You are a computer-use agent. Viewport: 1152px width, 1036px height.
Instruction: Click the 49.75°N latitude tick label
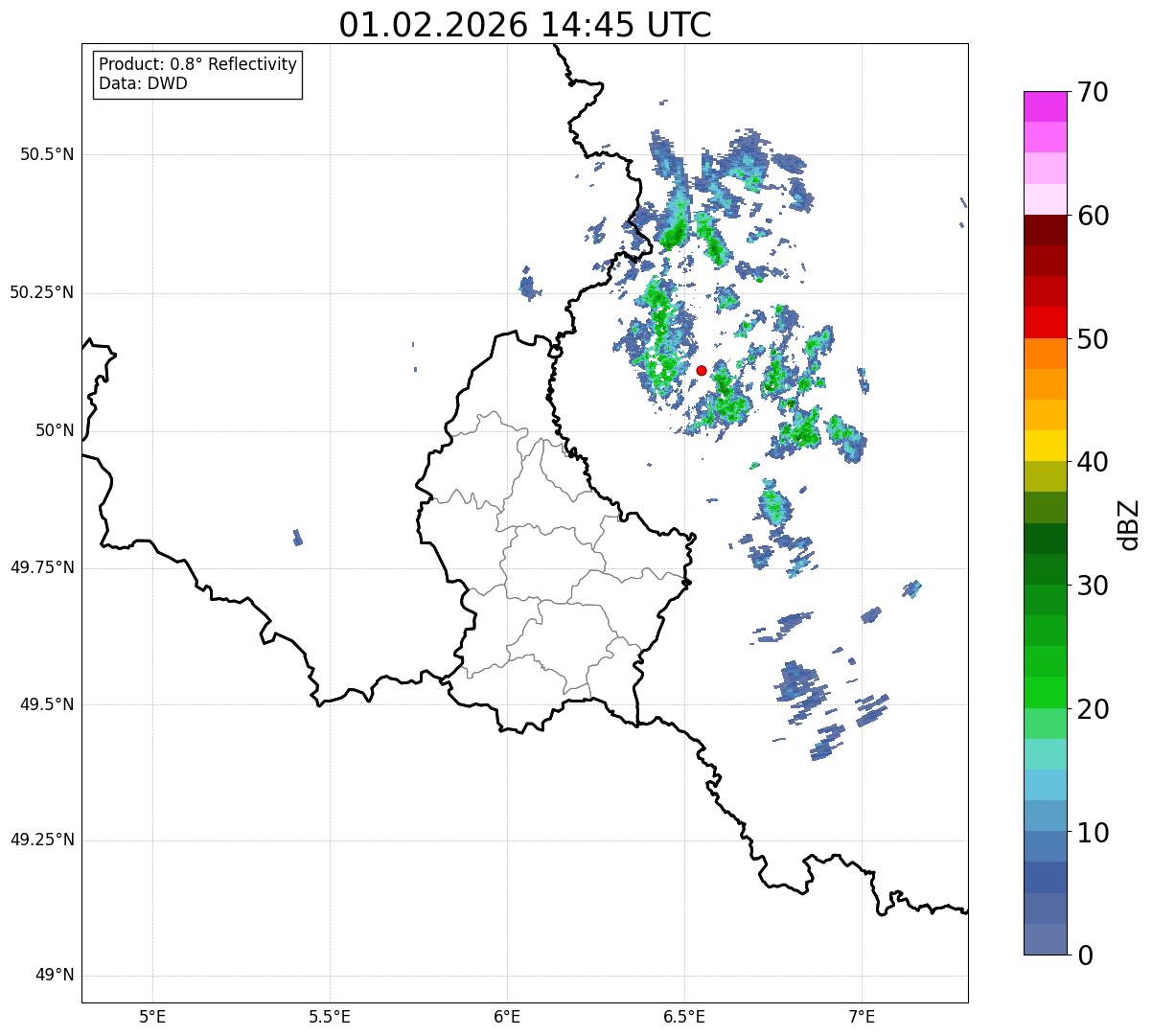click(41, 567)
